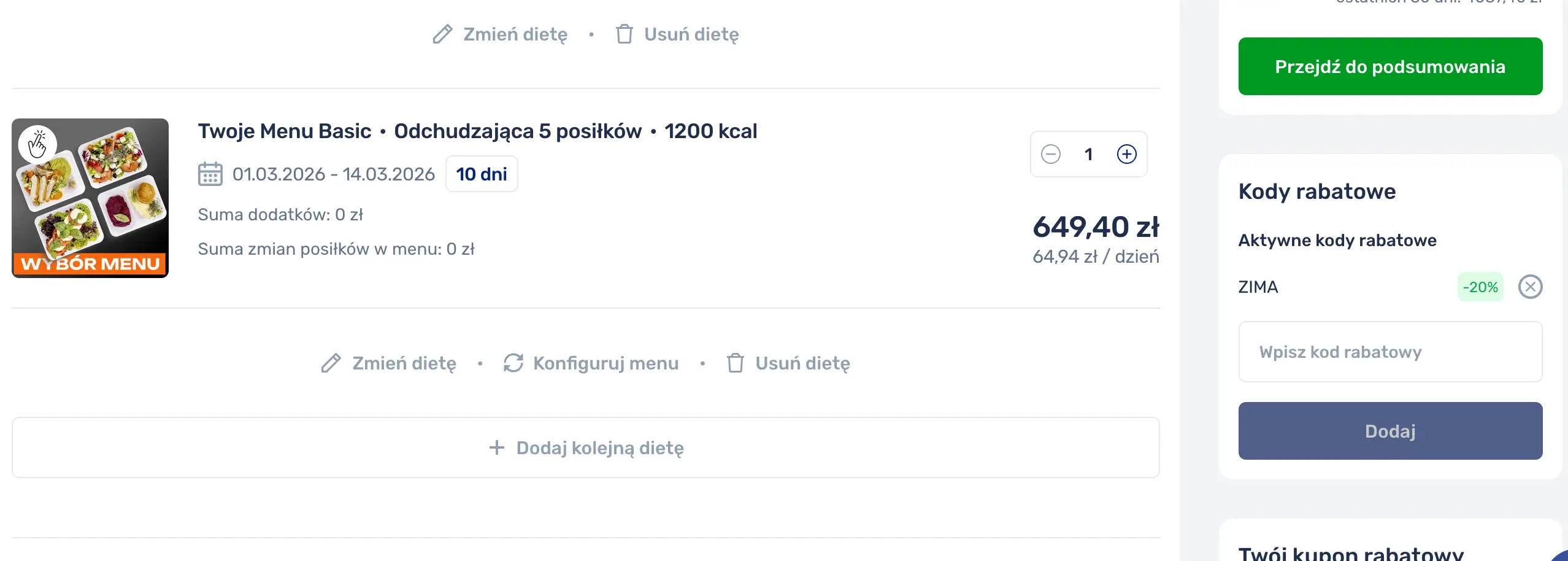Open the Zmień dietę option below the card
The image size is (1568, 561).
tap(403, 363)
